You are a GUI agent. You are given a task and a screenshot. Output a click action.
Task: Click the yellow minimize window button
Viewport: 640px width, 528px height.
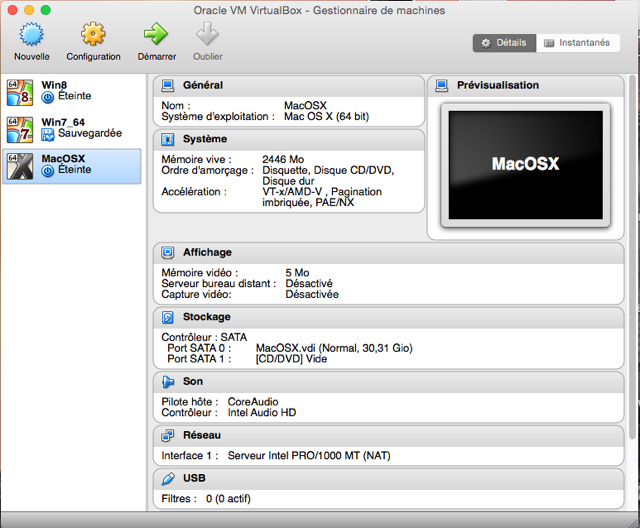point(29,10)
